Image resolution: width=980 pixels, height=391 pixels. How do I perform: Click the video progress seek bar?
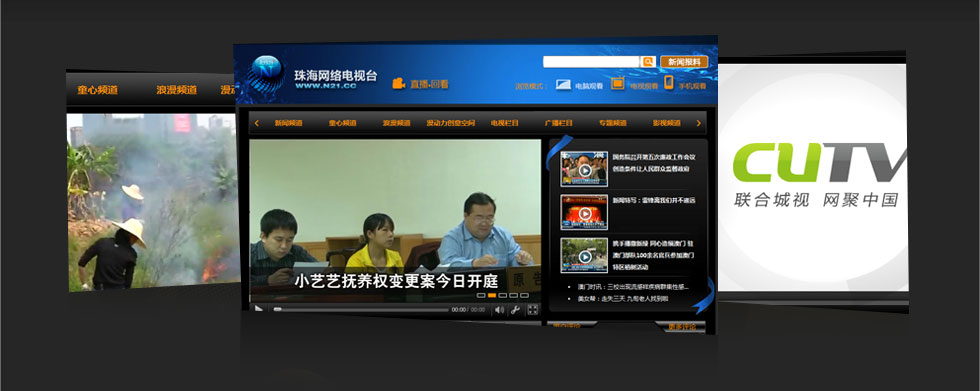361,309
